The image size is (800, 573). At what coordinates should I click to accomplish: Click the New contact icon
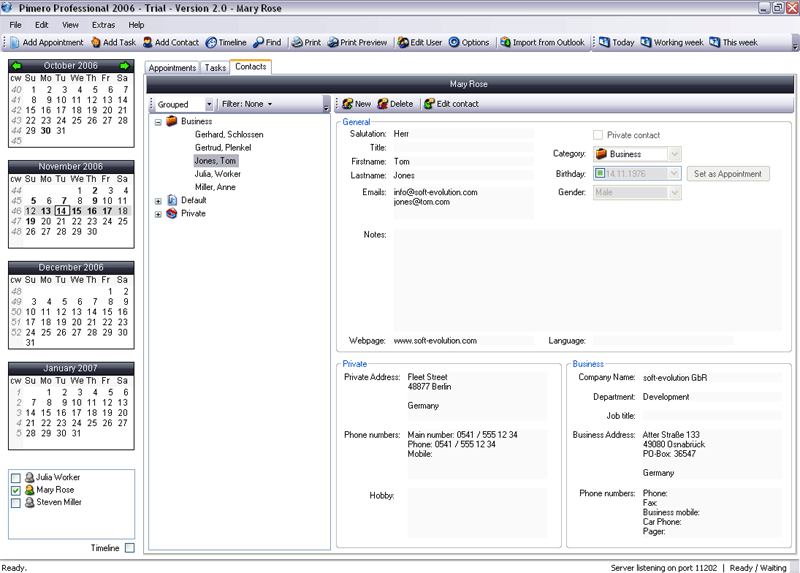click(x=348, y=104)
